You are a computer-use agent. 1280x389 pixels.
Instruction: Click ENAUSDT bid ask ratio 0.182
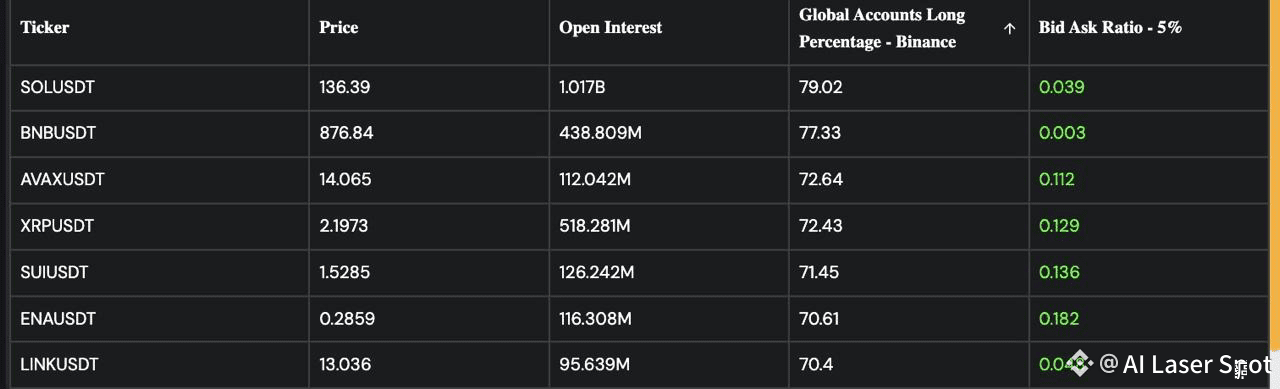[1059, 318]
